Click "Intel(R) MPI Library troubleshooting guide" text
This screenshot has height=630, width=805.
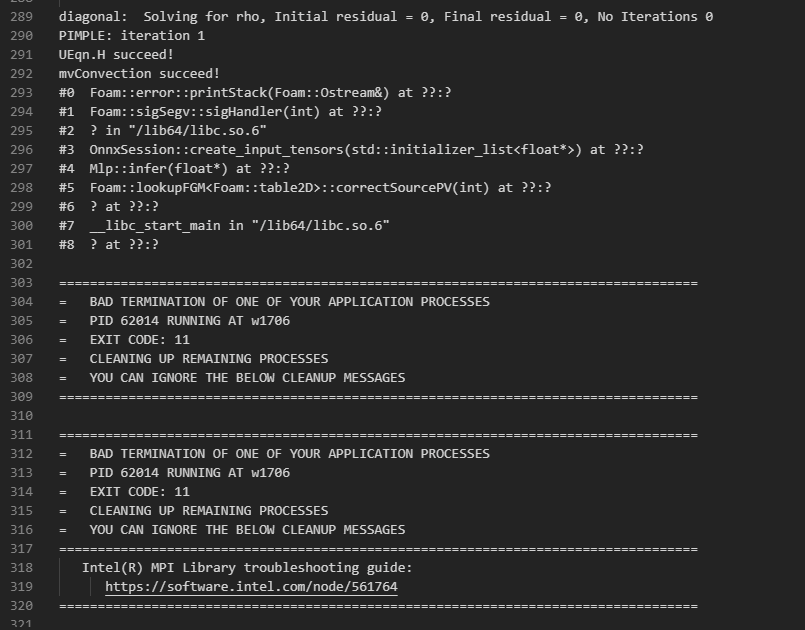(x=246, y=568)
